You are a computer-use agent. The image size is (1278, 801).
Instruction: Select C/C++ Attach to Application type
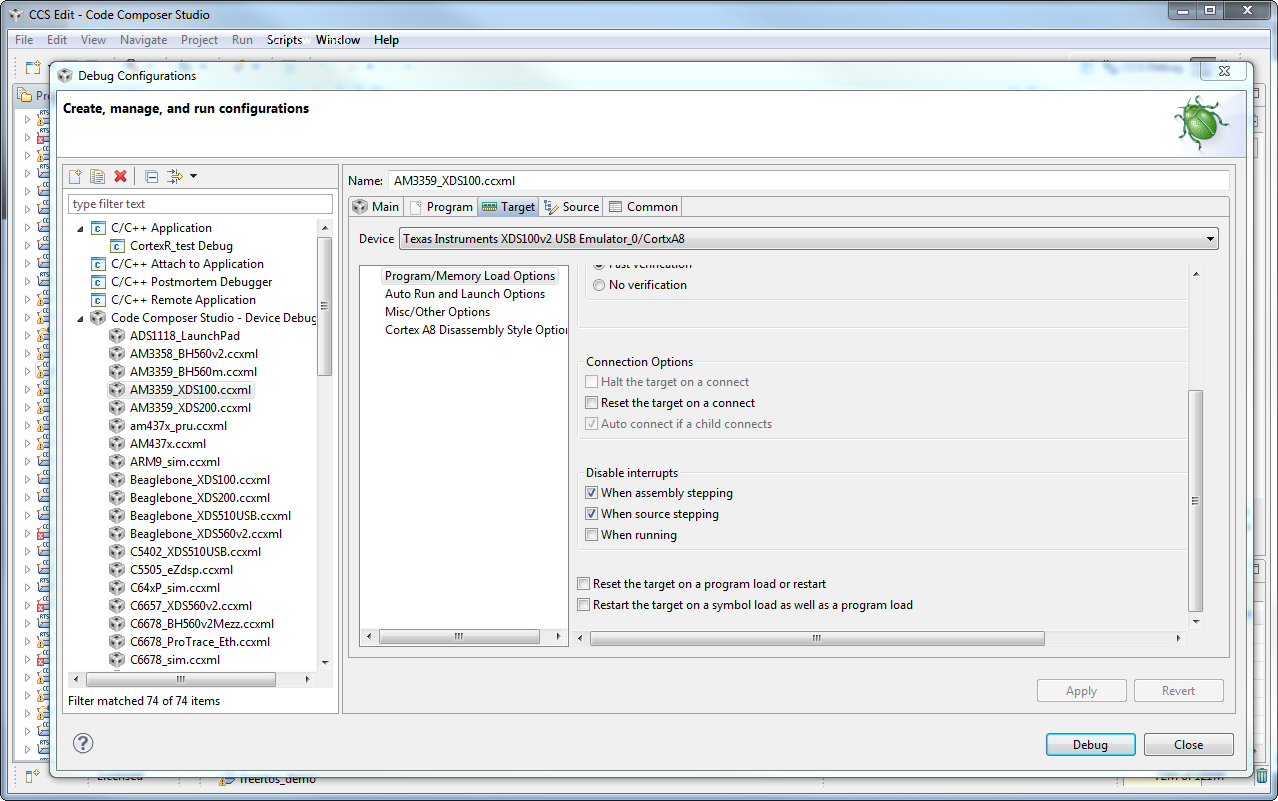(188, 264)
